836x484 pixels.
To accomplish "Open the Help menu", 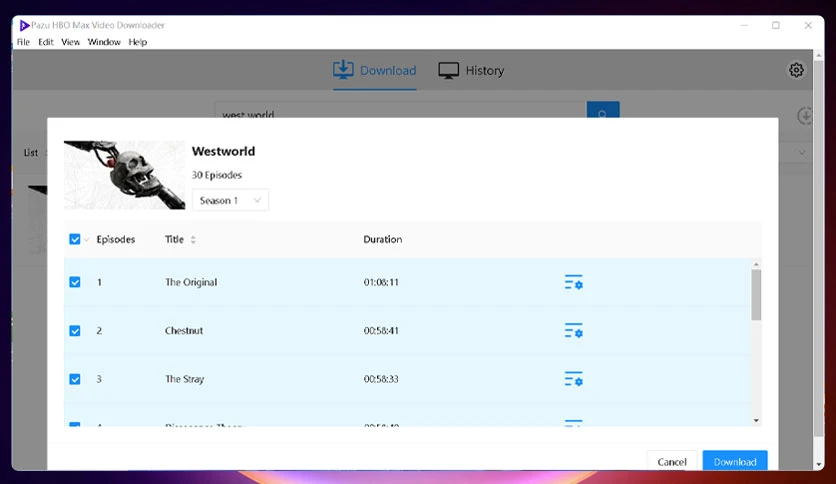I will (138, 42).
